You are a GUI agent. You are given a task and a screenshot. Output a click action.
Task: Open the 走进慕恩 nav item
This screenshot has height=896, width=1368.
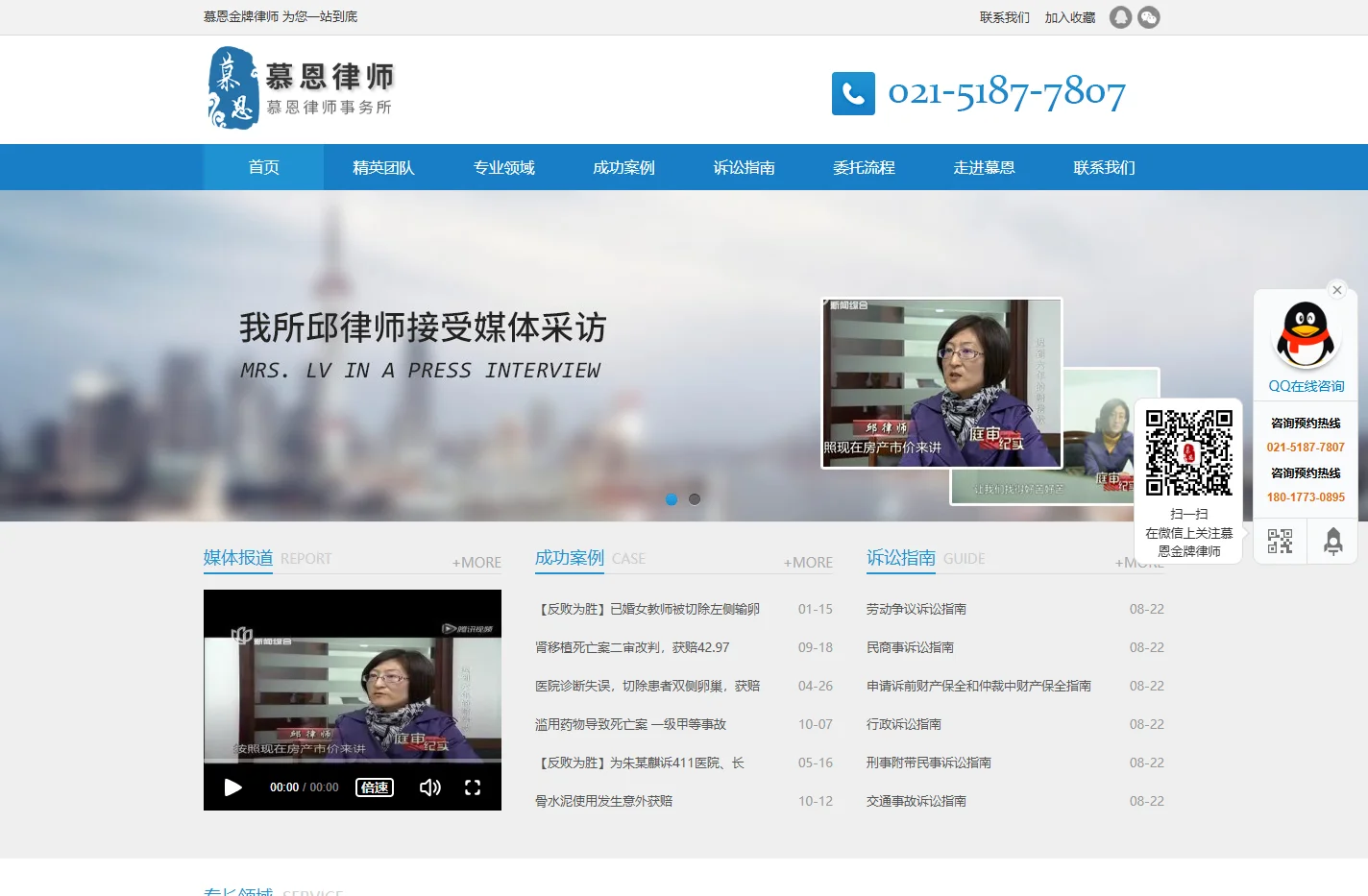(x=984, y=167)
